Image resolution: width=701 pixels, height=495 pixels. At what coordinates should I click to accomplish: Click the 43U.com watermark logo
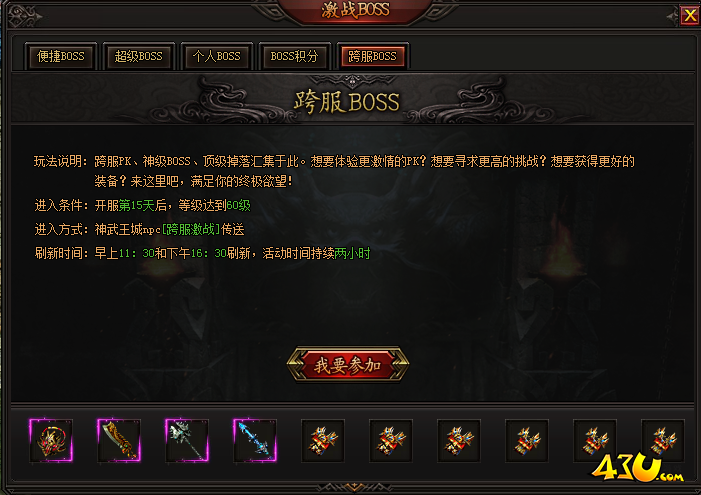click(x=637, y=469)
